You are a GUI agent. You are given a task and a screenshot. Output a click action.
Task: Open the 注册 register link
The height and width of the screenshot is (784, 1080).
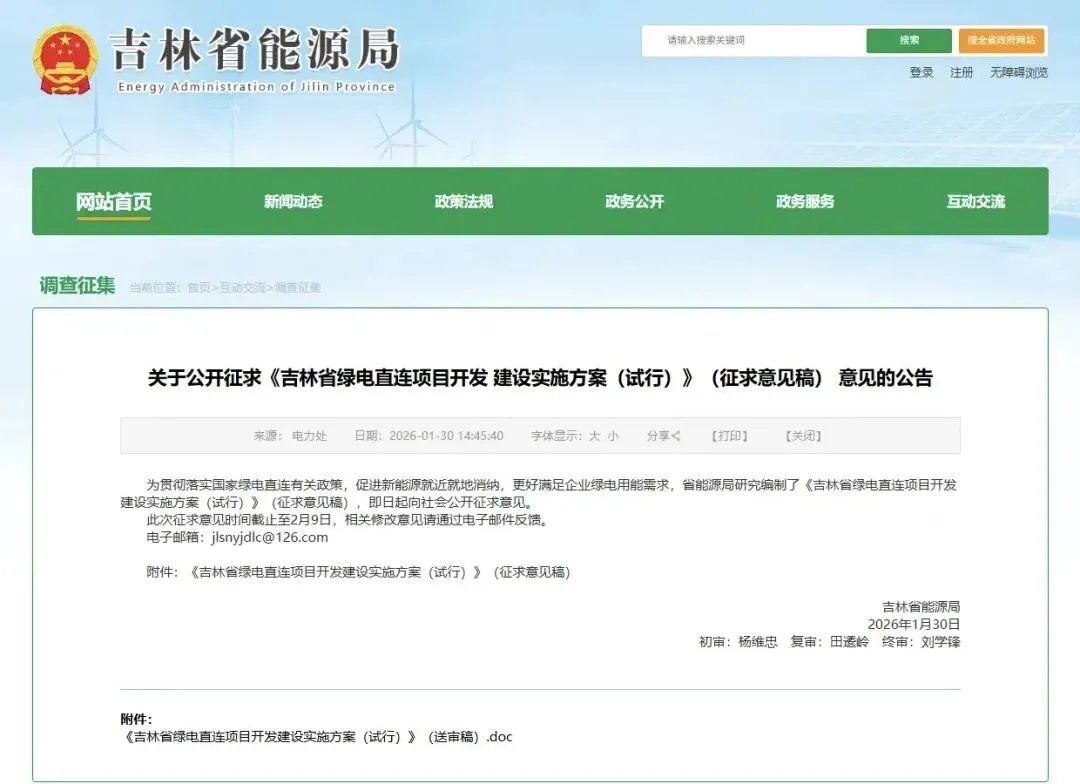click(961, 72)
